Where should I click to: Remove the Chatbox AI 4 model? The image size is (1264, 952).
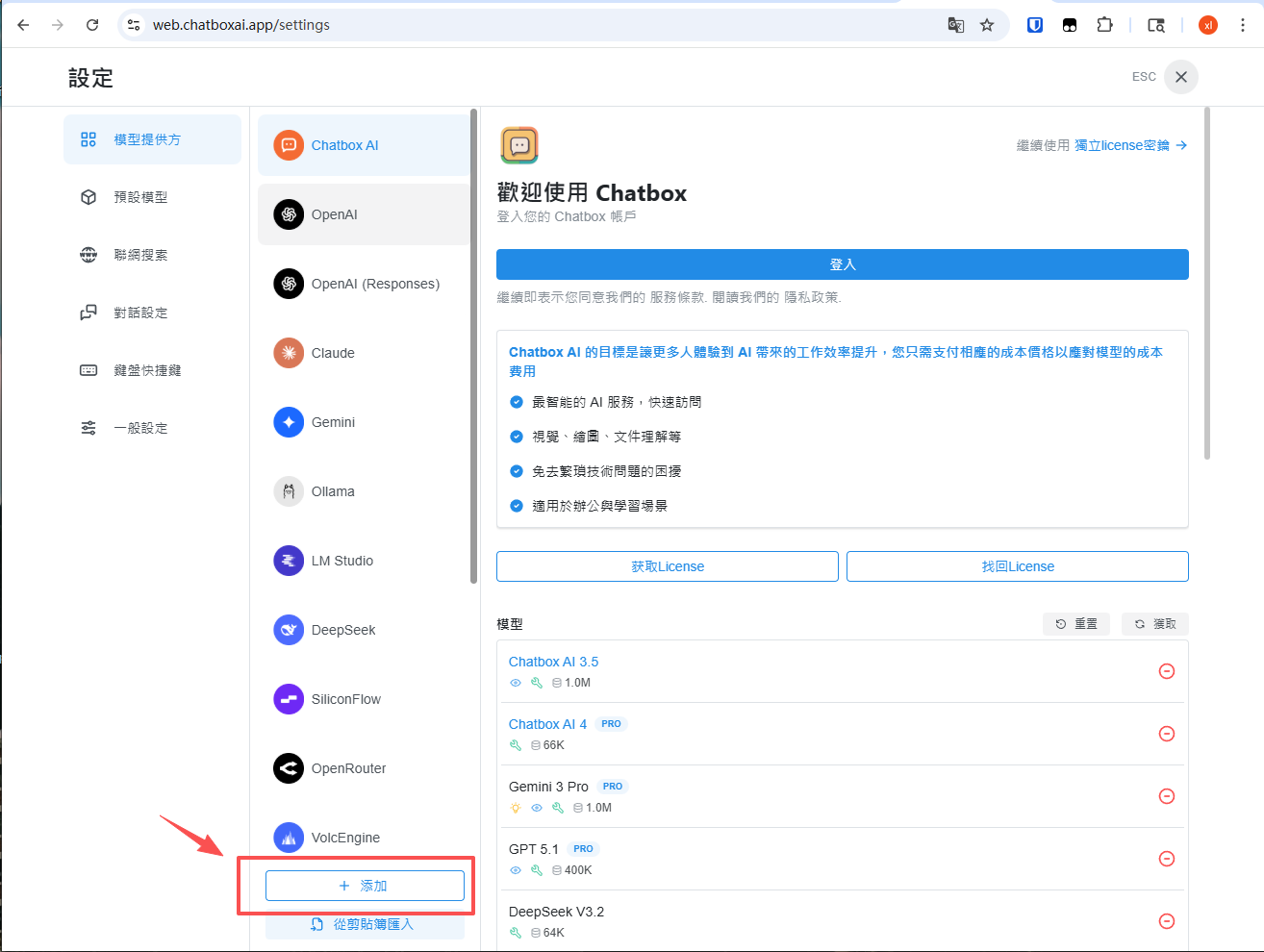(x=1167, y=734)
